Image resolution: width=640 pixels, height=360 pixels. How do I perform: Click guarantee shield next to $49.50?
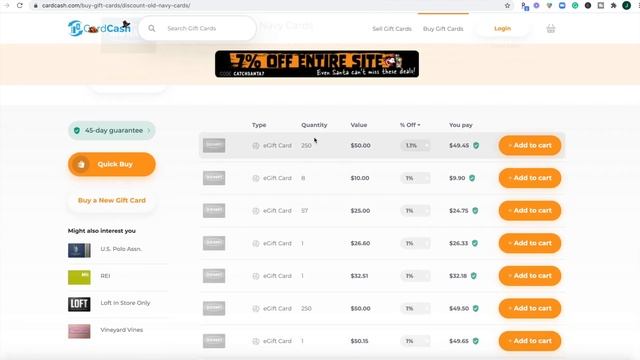tap(476, 309)
